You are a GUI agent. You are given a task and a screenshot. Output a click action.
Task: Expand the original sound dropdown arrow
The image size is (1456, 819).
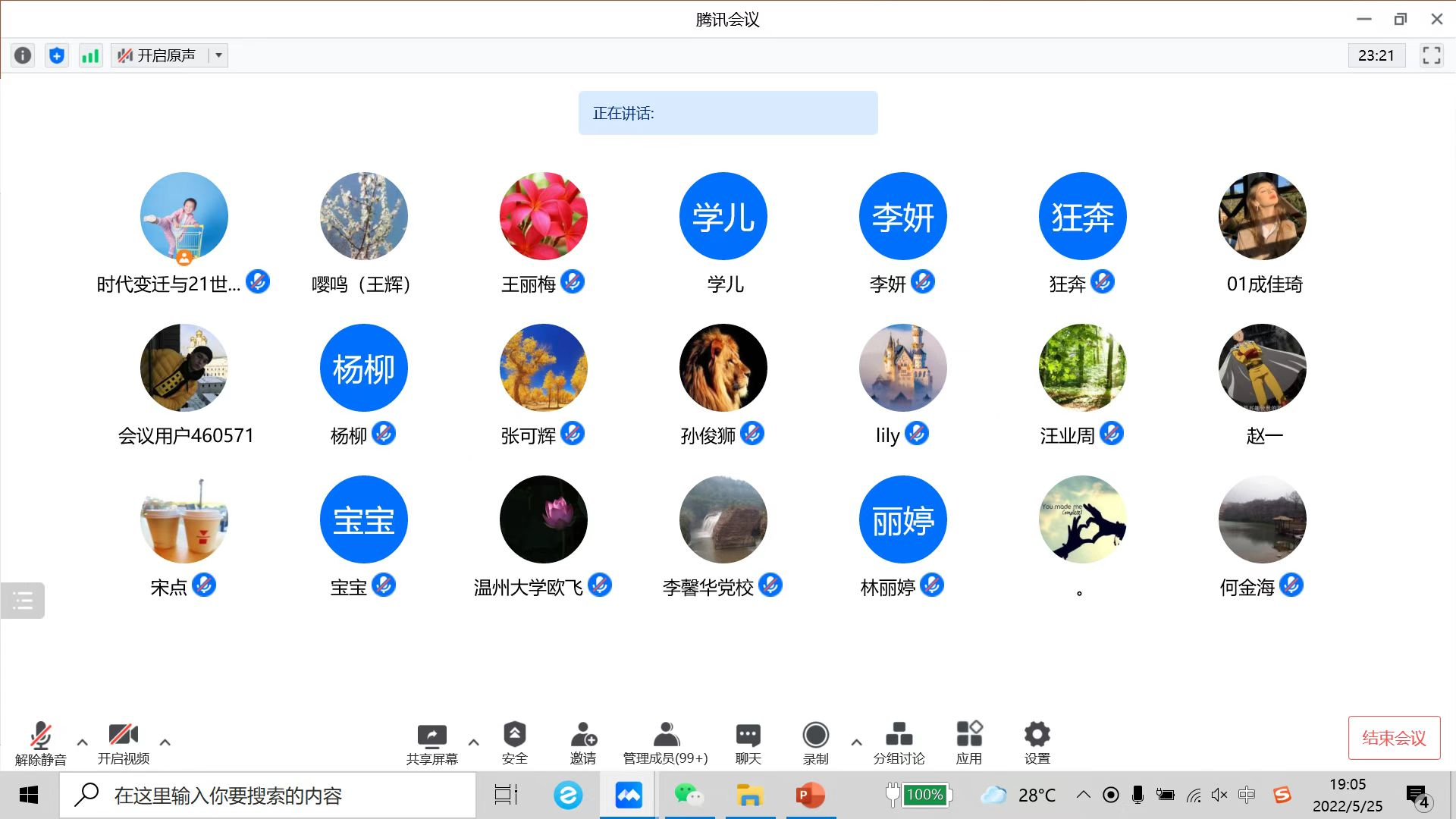[218, 55]
